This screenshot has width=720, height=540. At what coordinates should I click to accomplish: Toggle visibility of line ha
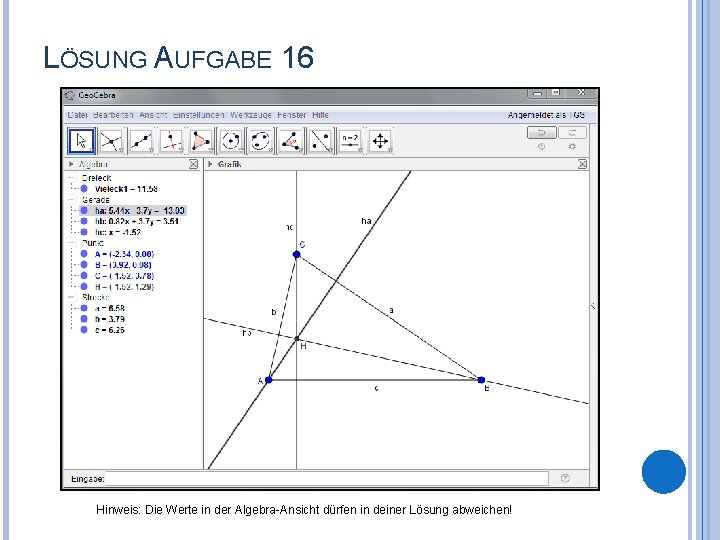84,210
